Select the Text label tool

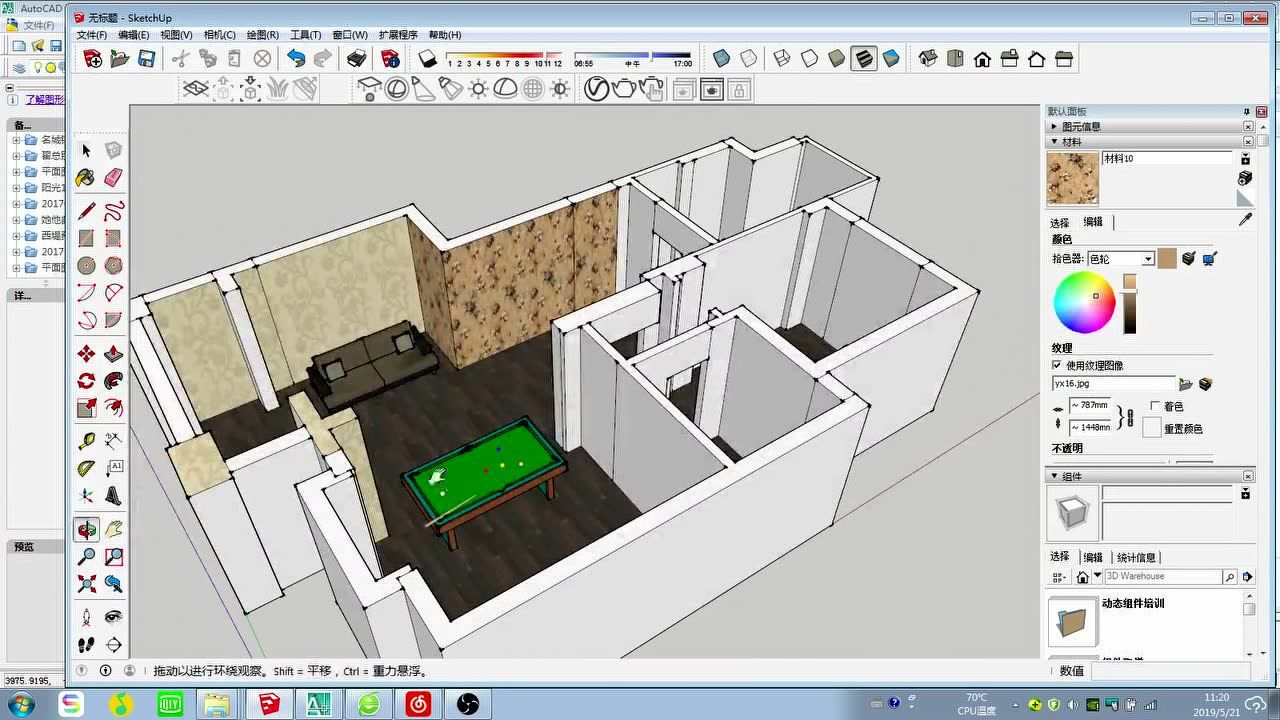(x=114, y=468)
